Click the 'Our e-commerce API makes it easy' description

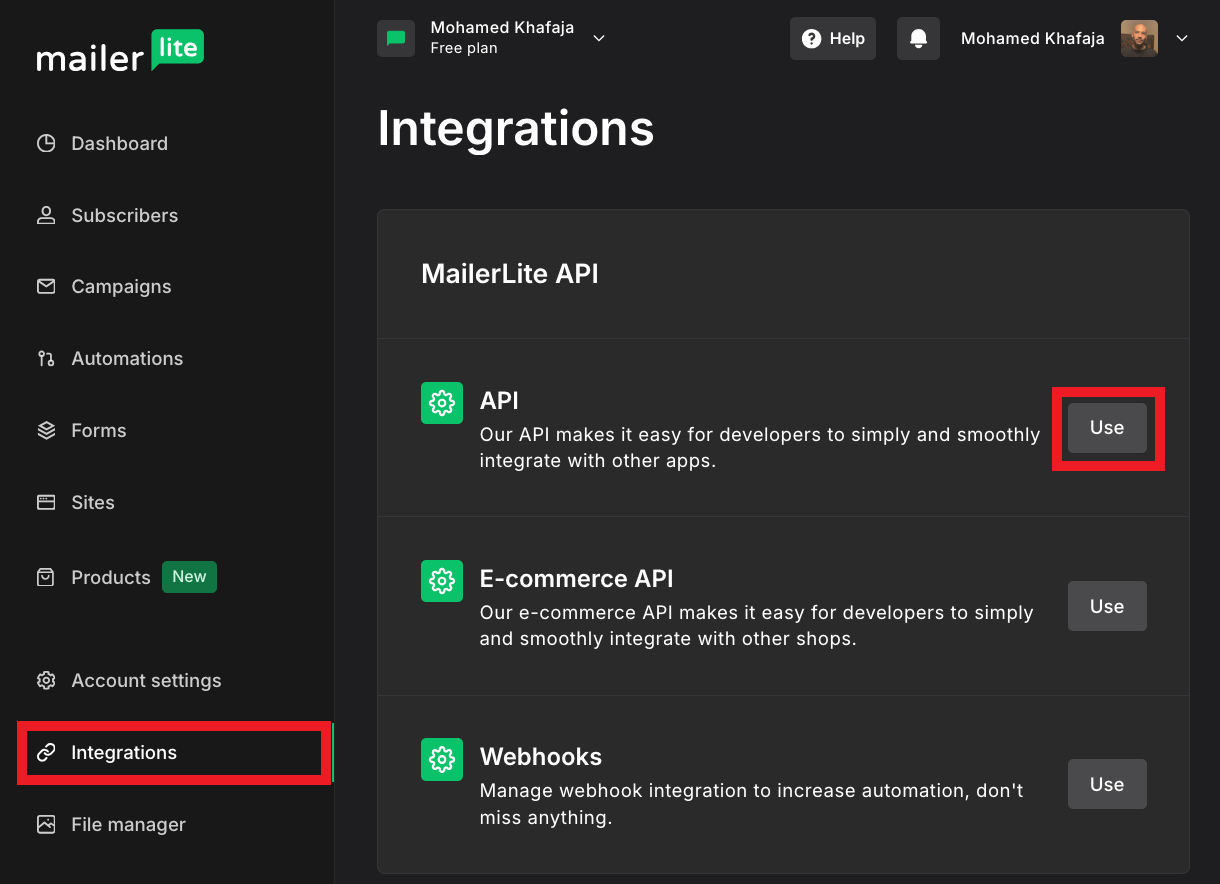point(757,625)
